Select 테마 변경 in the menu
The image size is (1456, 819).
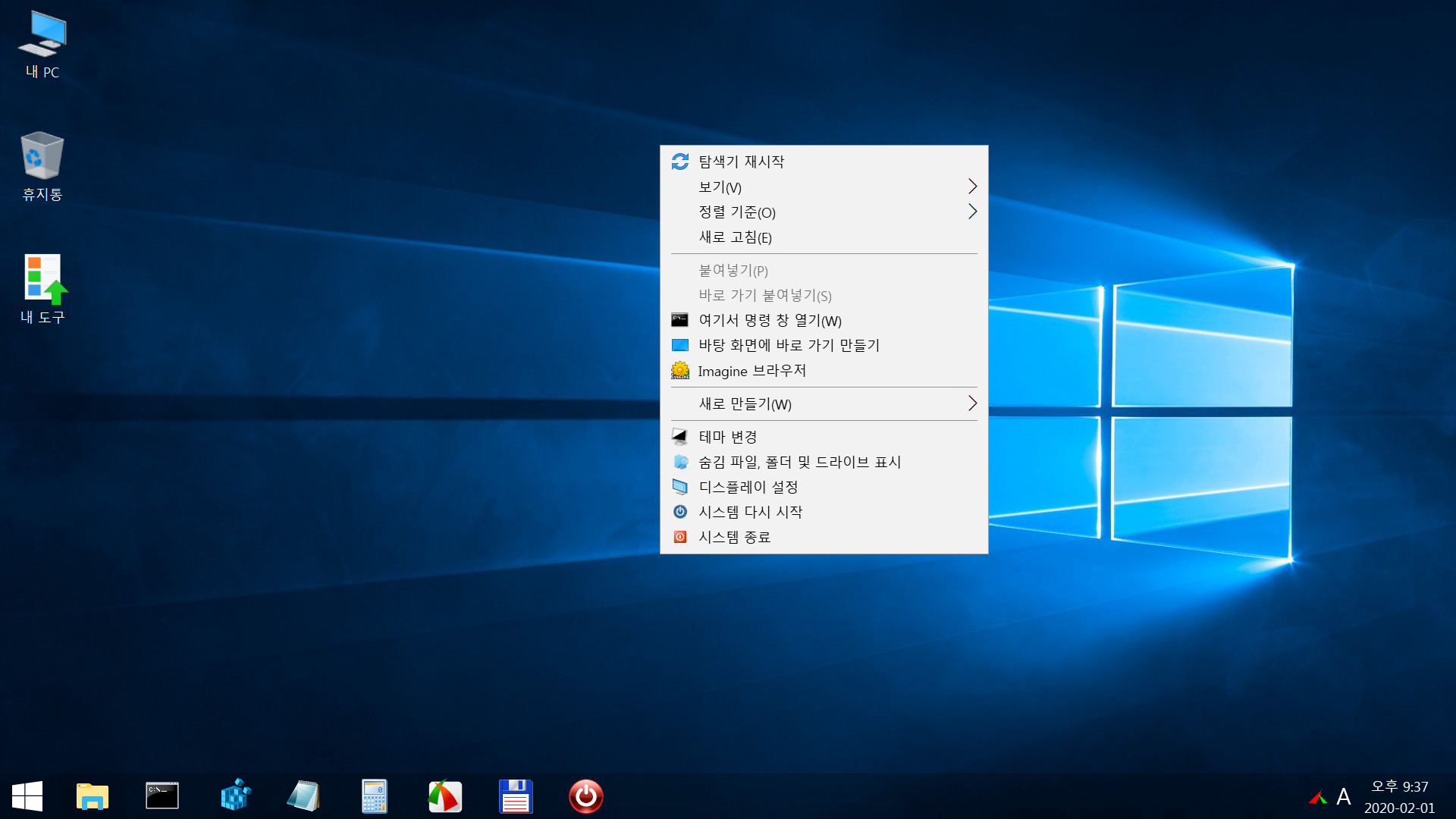pos(824,437)
